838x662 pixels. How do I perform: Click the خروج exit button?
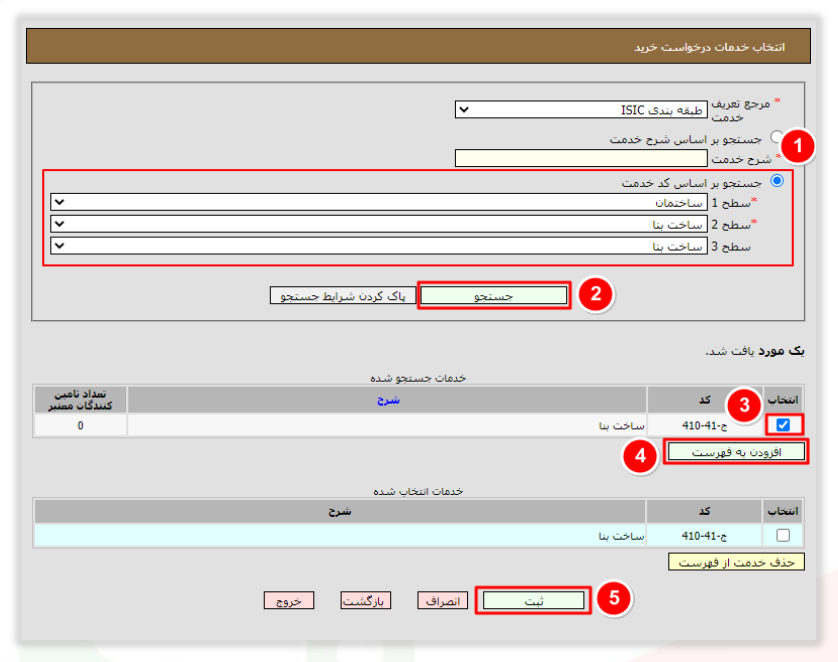[289, 601]
